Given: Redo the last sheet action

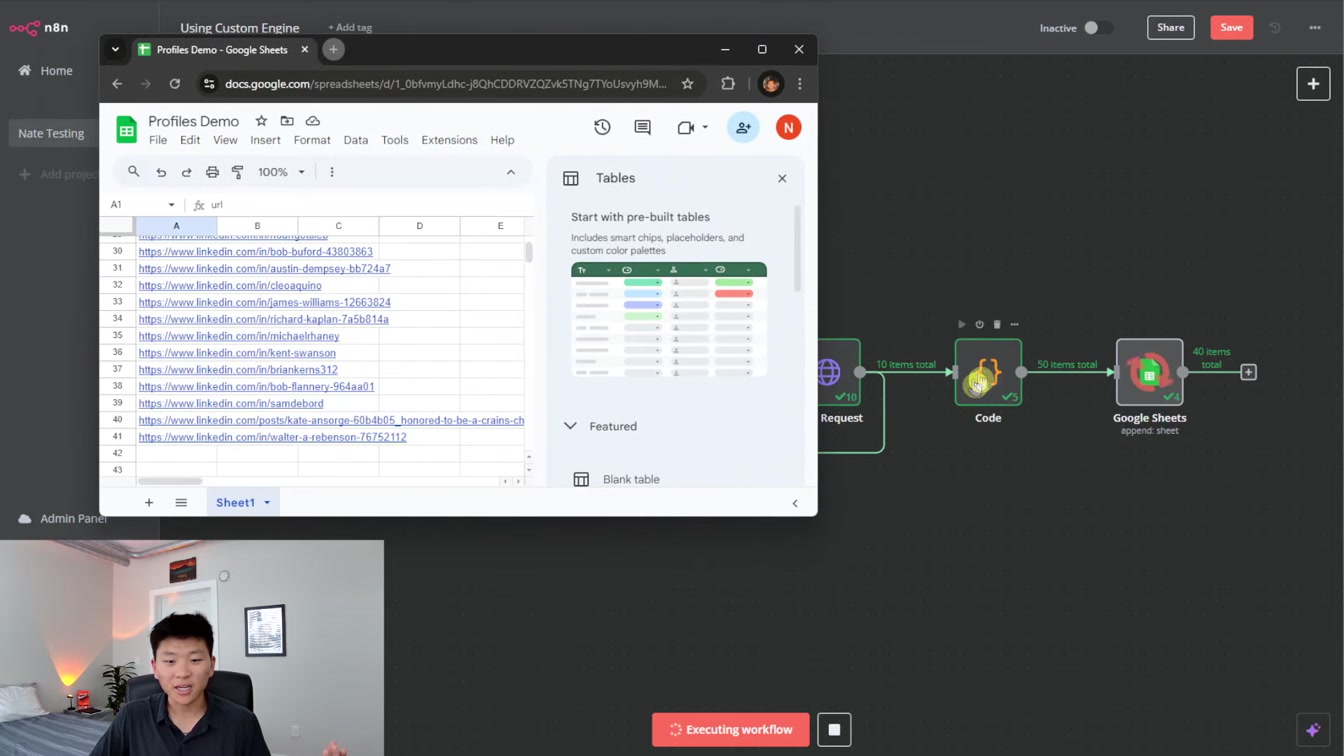Looking at the screenshot, I should [x=186, y=172].
